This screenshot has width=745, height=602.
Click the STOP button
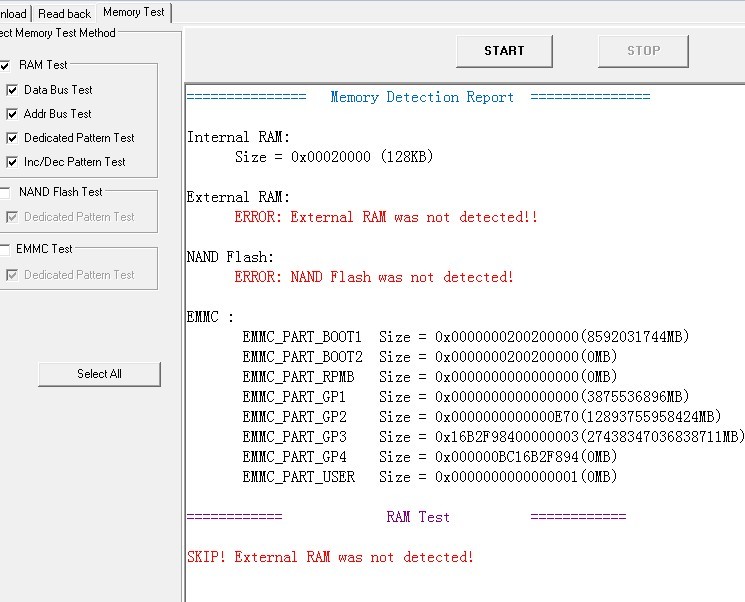pyautogui.click(x=643, y=51)
